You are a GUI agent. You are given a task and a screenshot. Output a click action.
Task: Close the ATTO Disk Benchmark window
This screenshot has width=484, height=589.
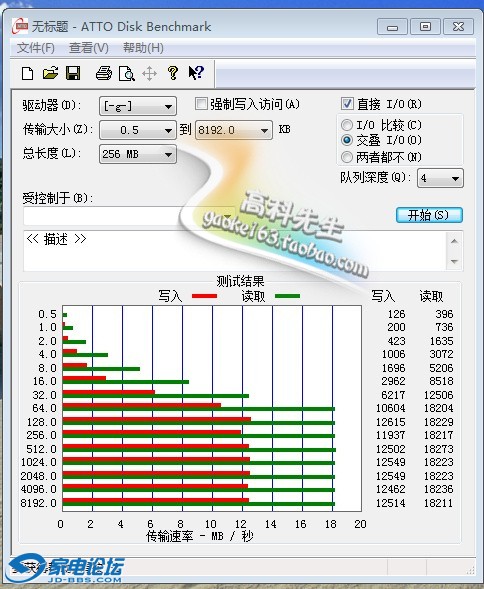(x=458, y=27)
